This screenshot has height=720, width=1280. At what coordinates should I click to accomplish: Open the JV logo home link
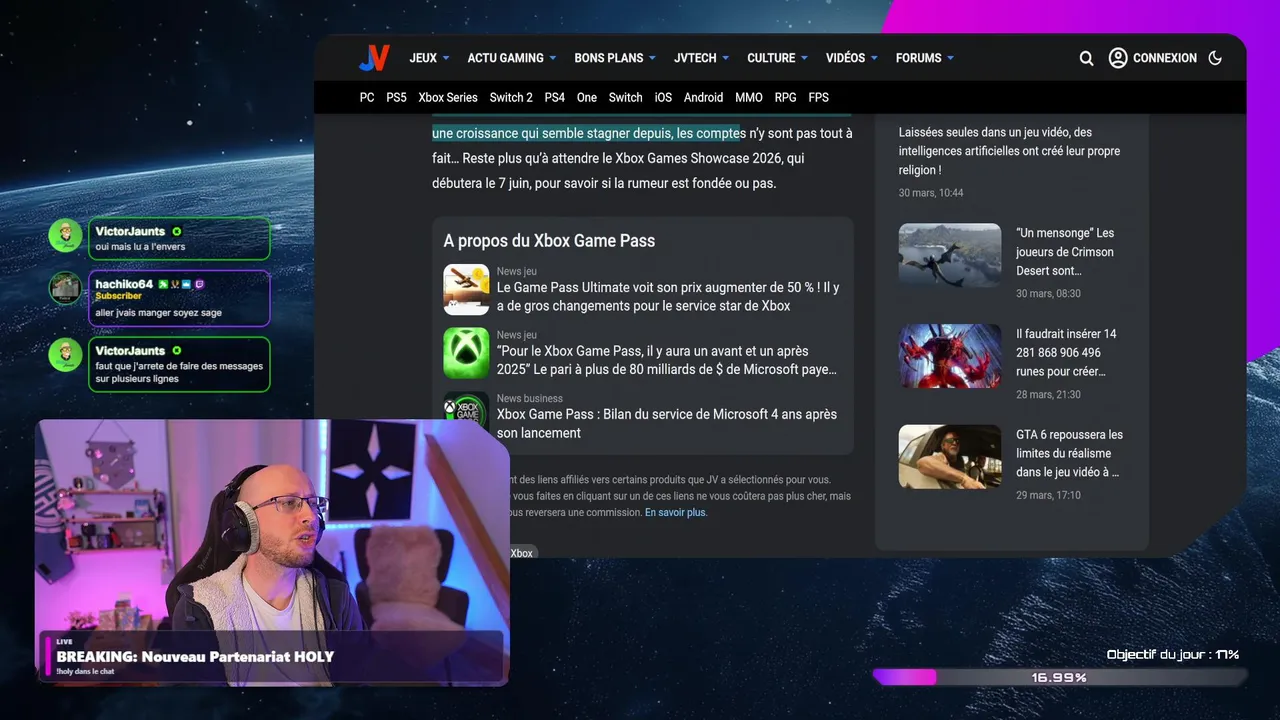tap(374, 58)
